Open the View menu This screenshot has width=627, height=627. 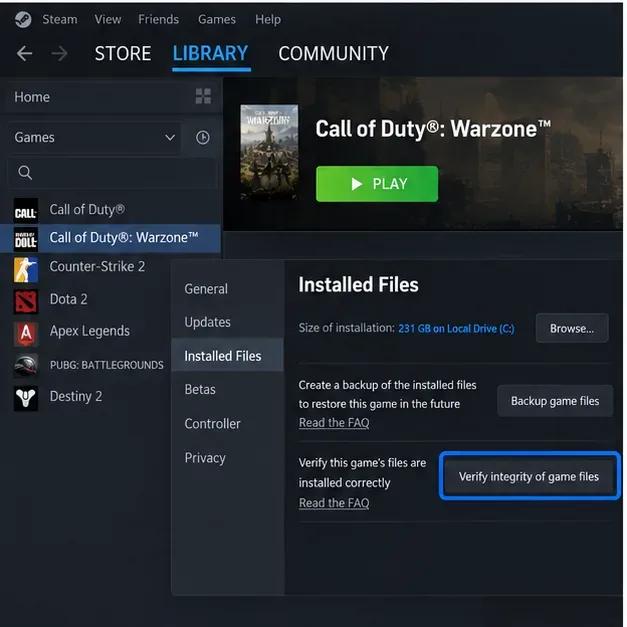click(x=108, y=19)
